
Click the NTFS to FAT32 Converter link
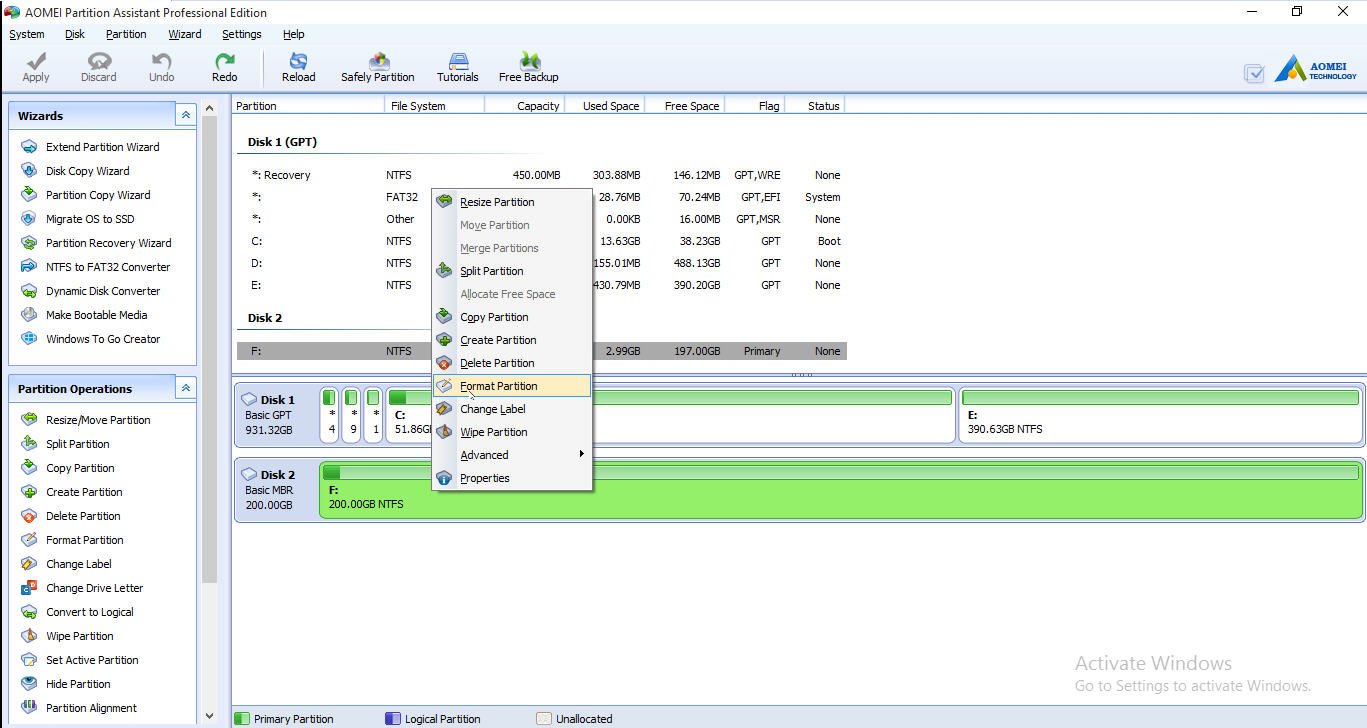[x=107, y=267]
